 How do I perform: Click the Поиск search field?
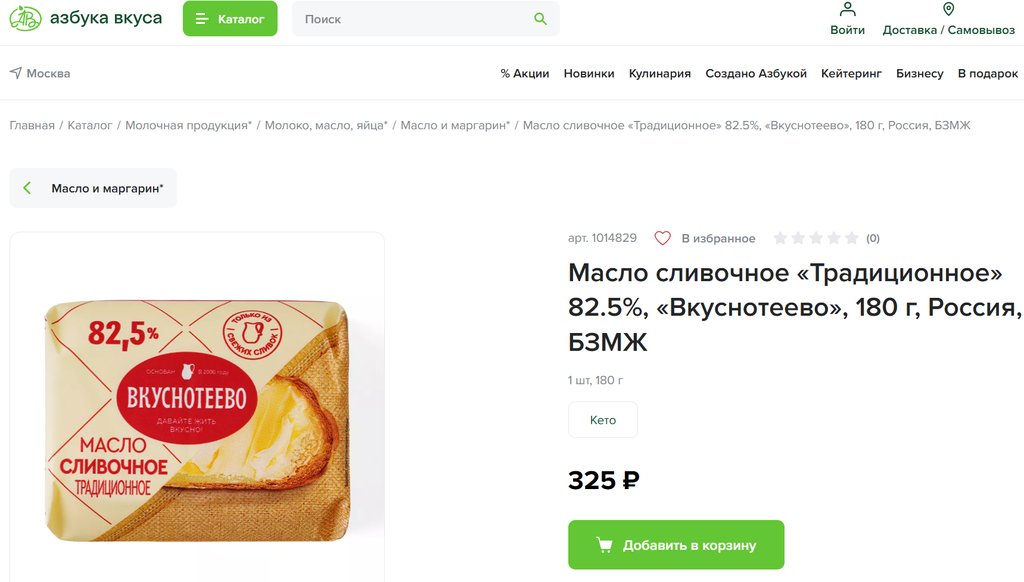[415, 19]
